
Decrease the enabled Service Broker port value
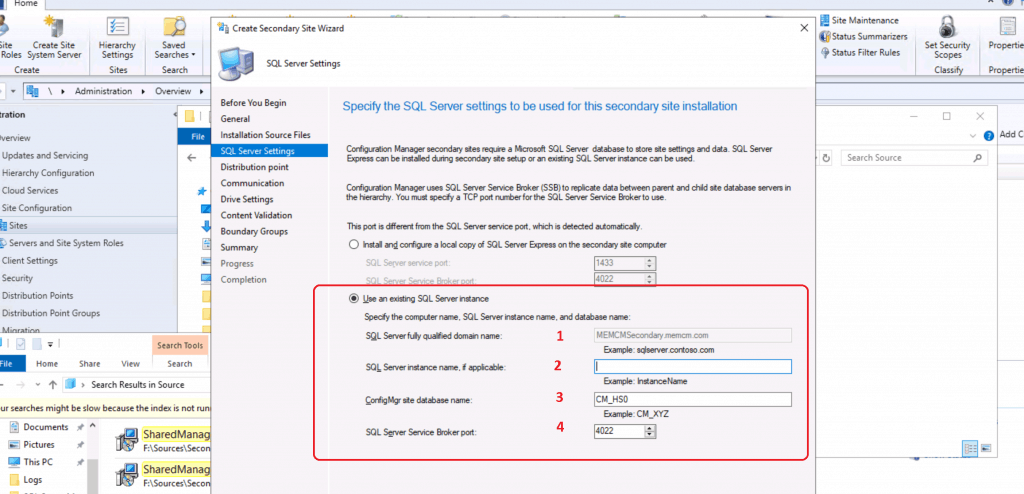click(x=649, y=435)
